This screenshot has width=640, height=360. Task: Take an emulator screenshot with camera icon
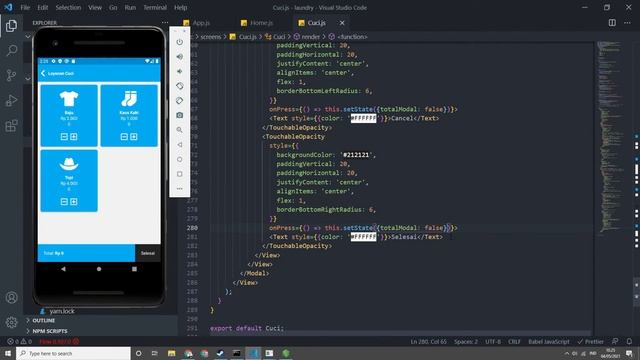[x=180, y=116]
